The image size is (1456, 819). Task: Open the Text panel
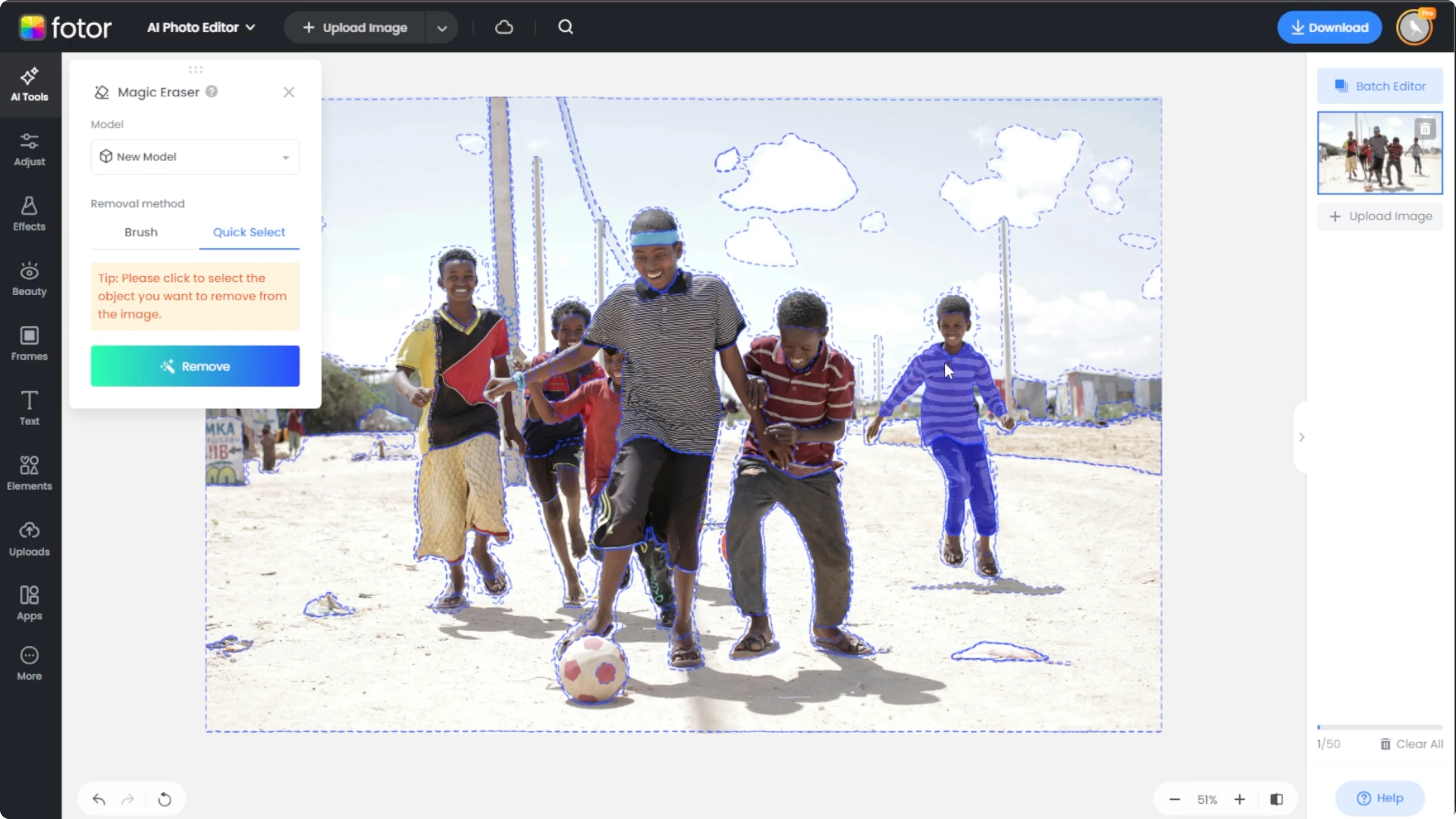click(29, 409)
